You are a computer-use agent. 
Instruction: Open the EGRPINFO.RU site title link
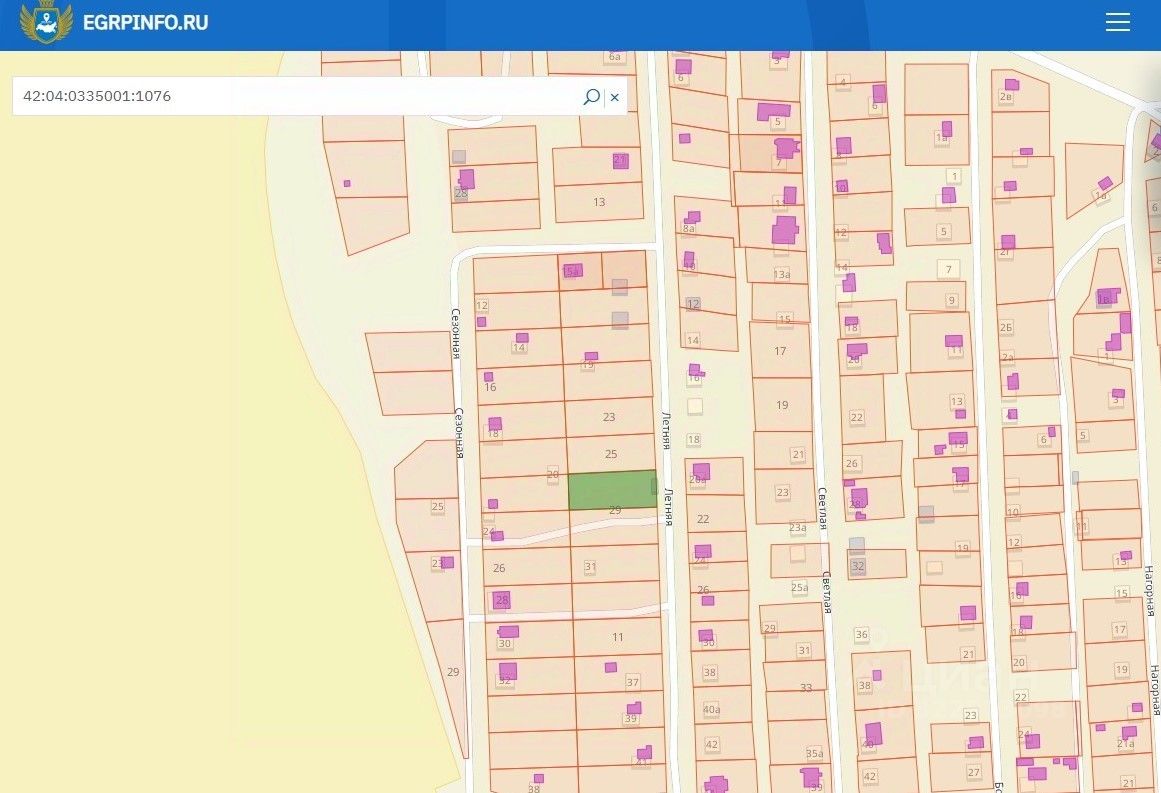click(x=145, y=22)
